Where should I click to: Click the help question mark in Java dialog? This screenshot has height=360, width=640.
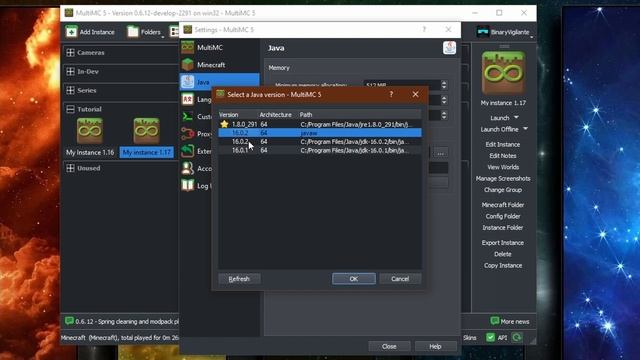[391, 94]
